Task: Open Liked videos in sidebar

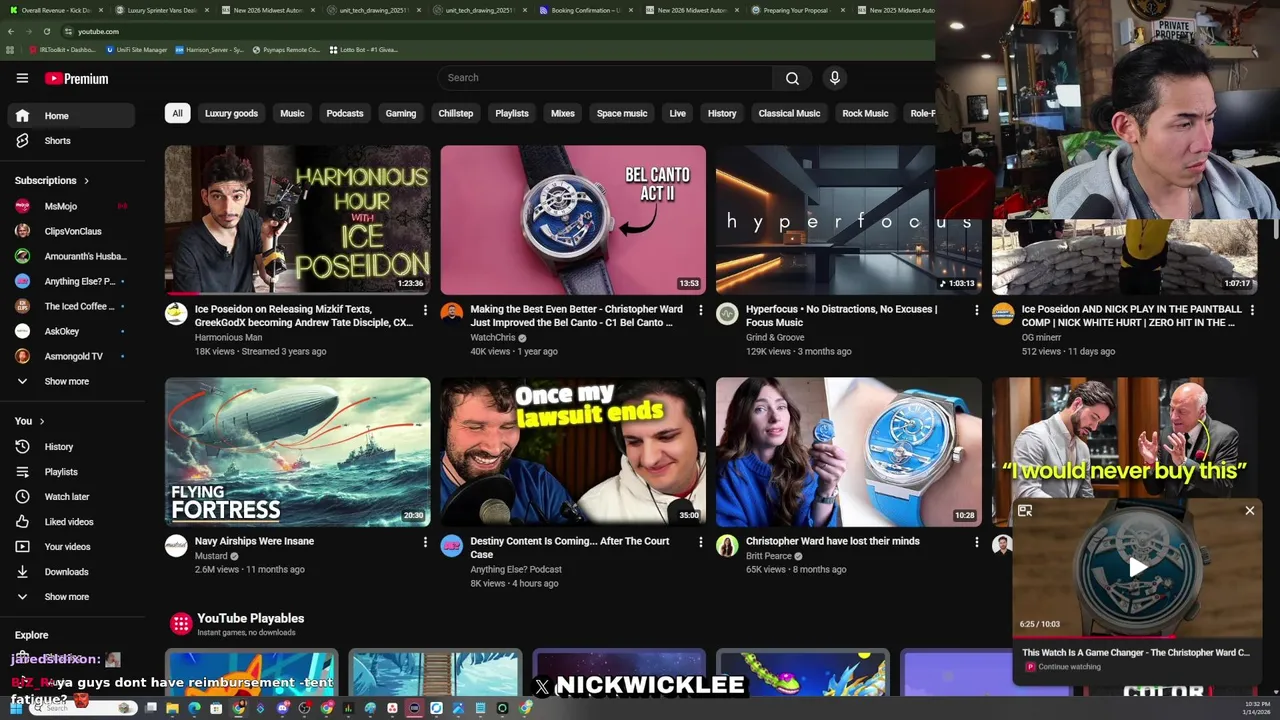Action: coord(70,522)
